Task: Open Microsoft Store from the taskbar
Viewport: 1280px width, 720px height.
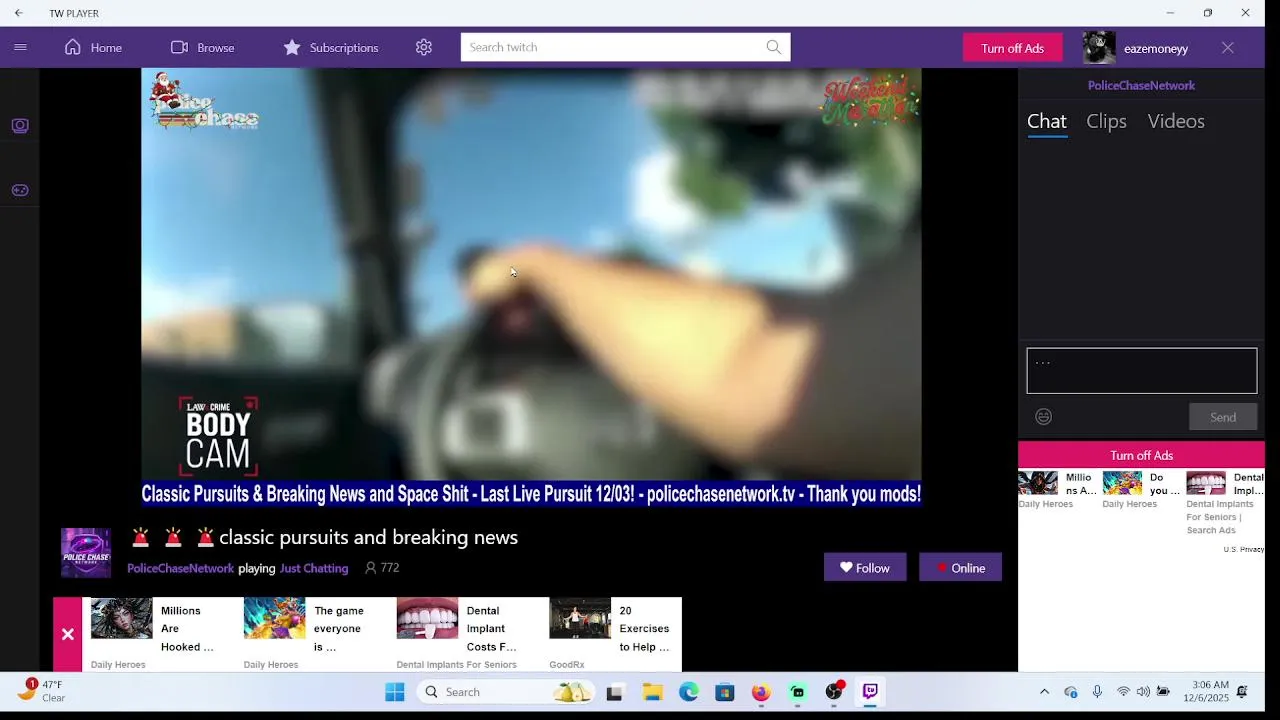Action: pos(725,692)
